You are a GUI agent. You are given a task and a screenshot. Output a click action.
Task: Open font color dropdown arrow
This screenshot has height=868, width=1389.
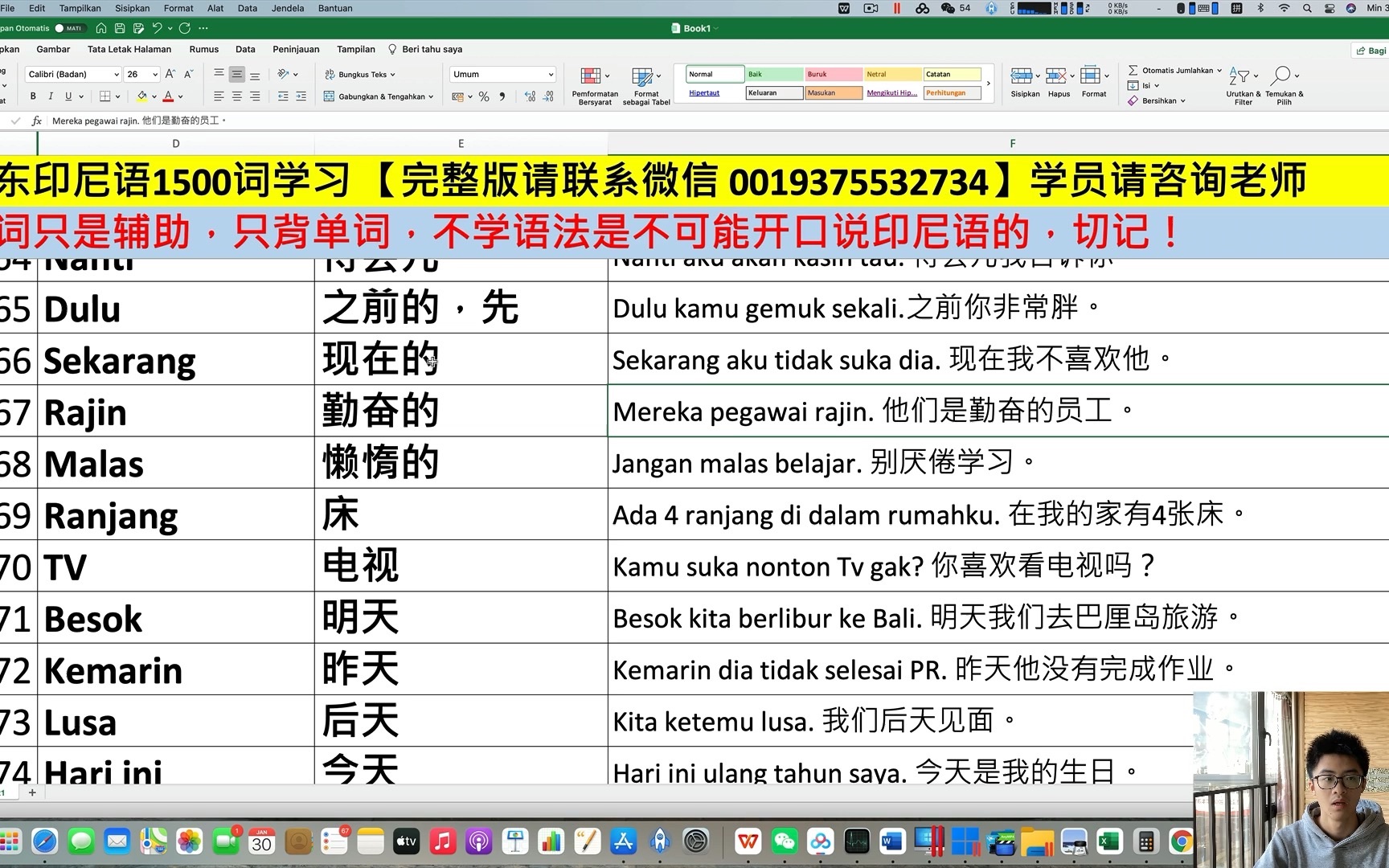[x=181, y=96]
